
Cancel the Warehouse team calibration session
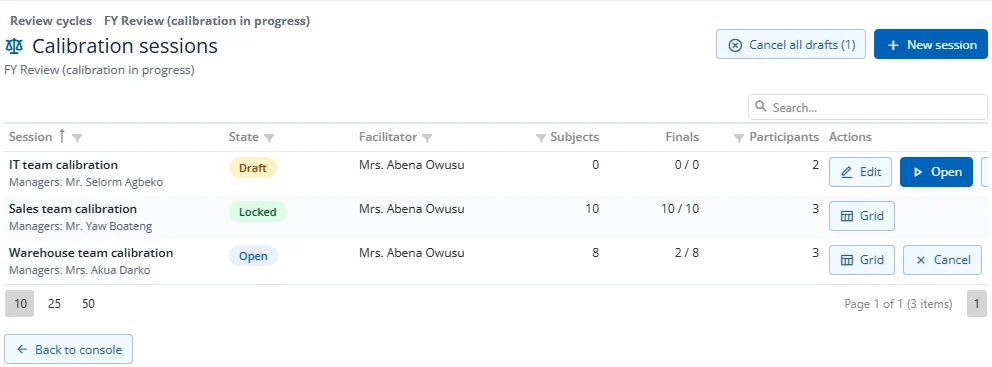(942, 260)
